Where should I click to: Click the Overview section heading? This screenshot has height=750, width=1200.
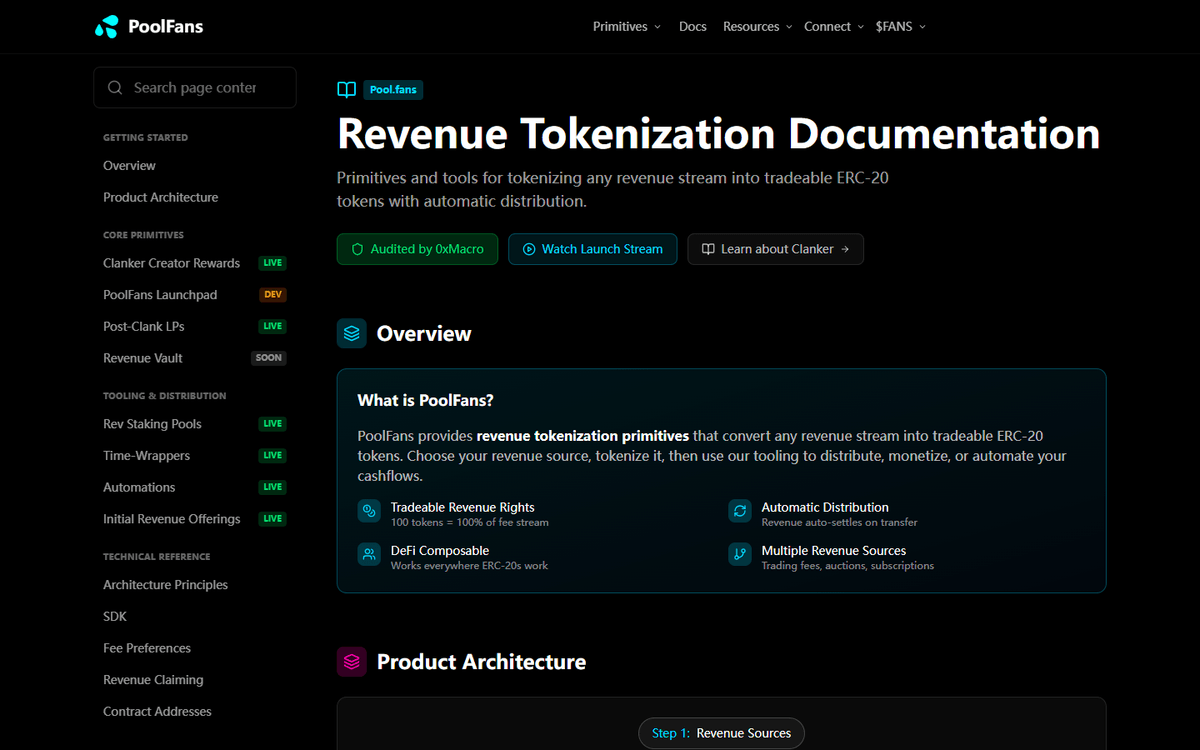click(424, 334)
